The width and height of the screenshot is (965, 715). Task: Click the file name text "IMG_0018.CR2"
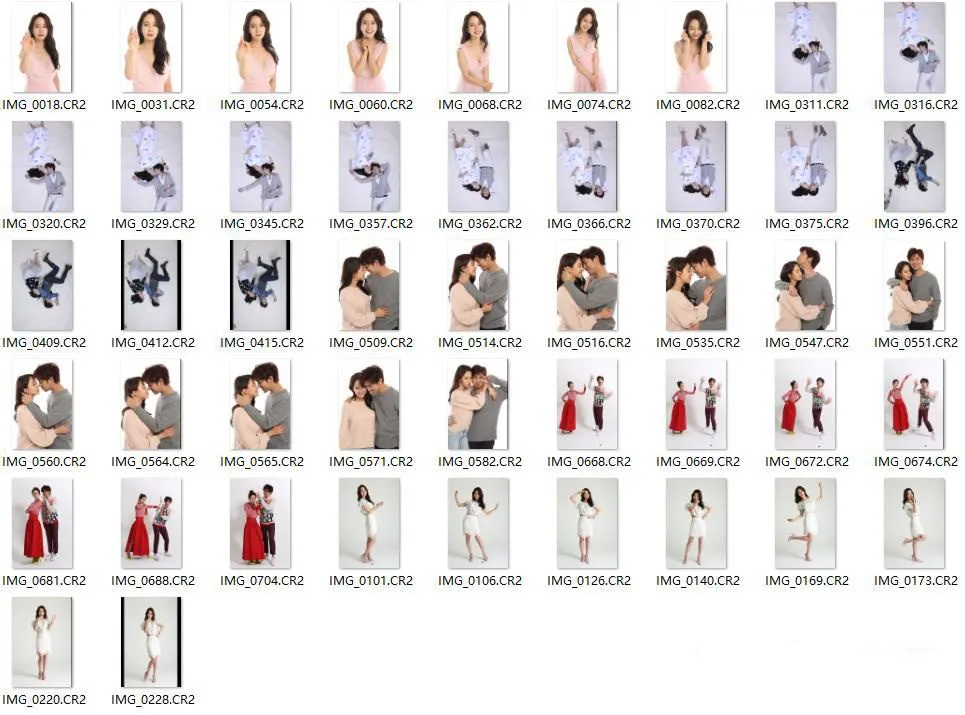click(44, 105)
